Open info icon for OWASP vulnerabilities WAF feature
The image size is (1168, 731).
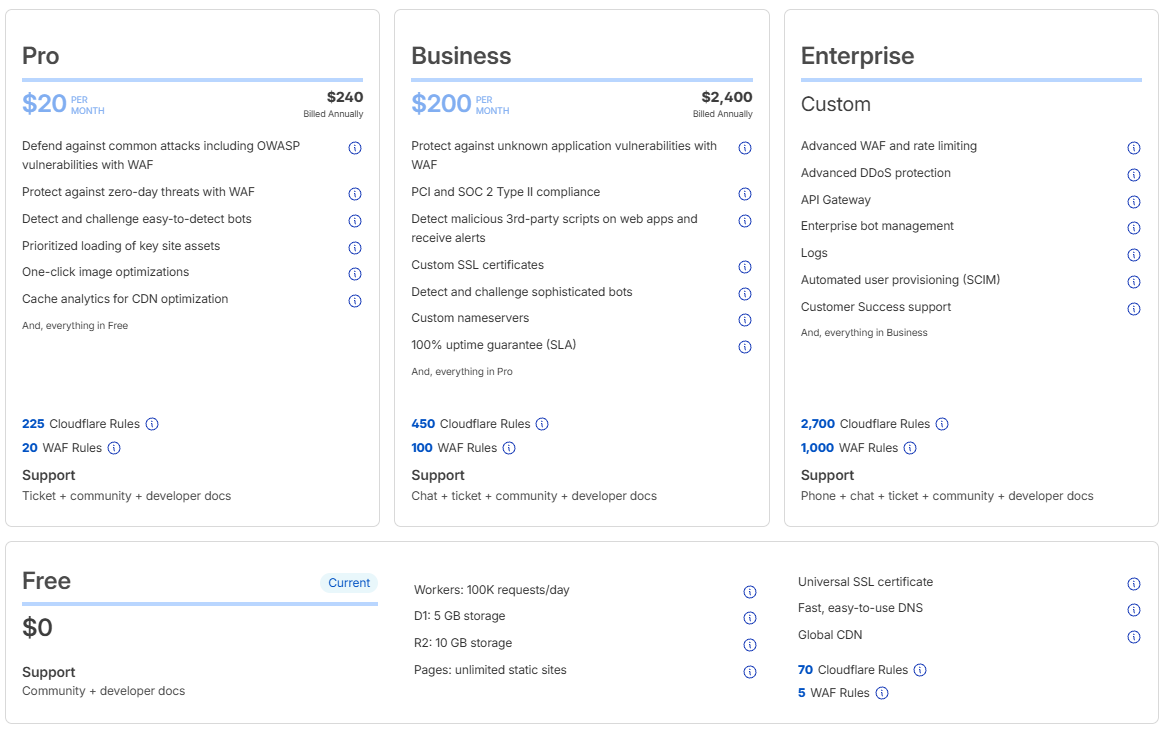coord(355,148)
